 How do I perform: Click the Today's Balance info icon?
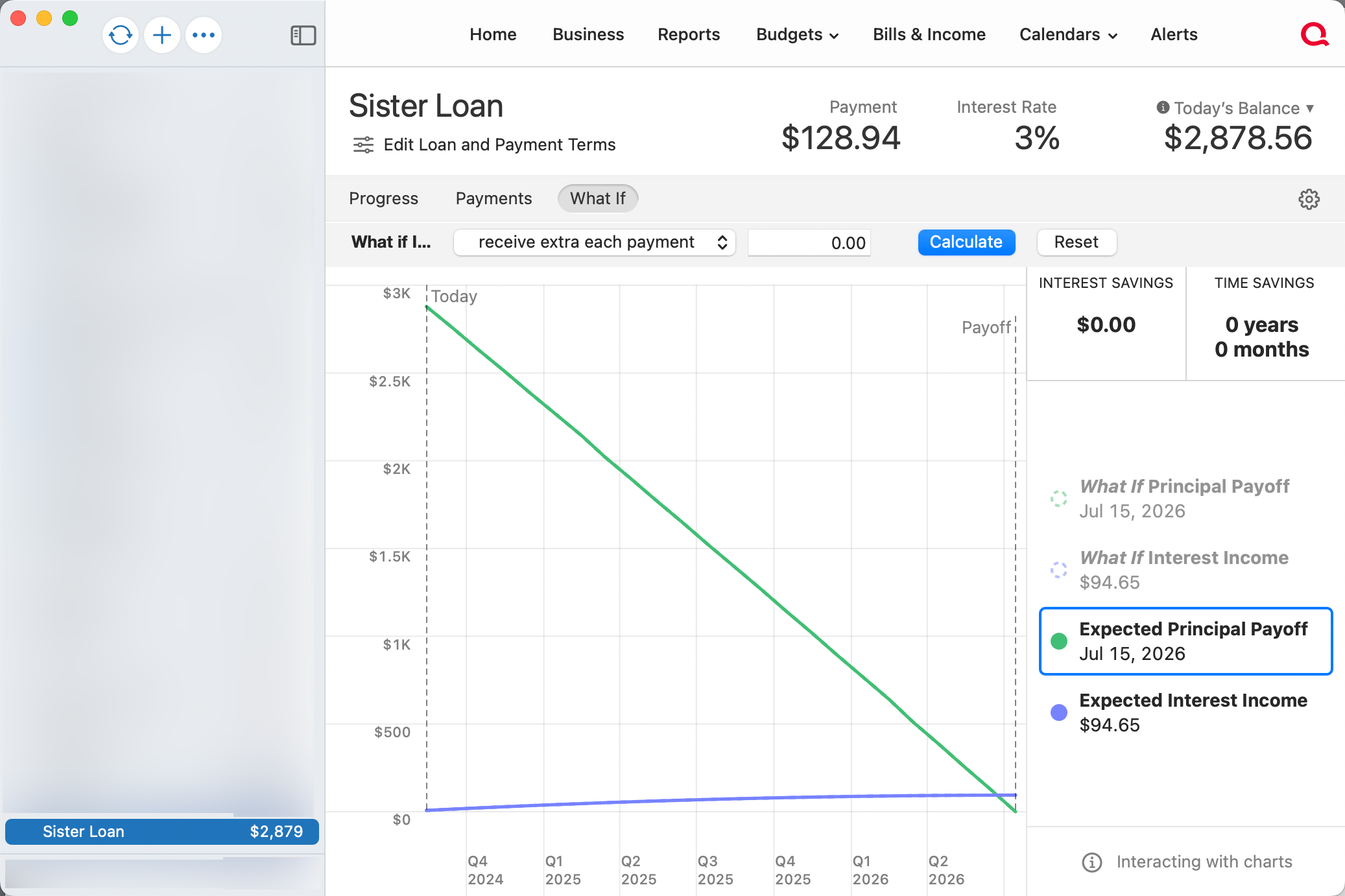tap(1163, 108)
